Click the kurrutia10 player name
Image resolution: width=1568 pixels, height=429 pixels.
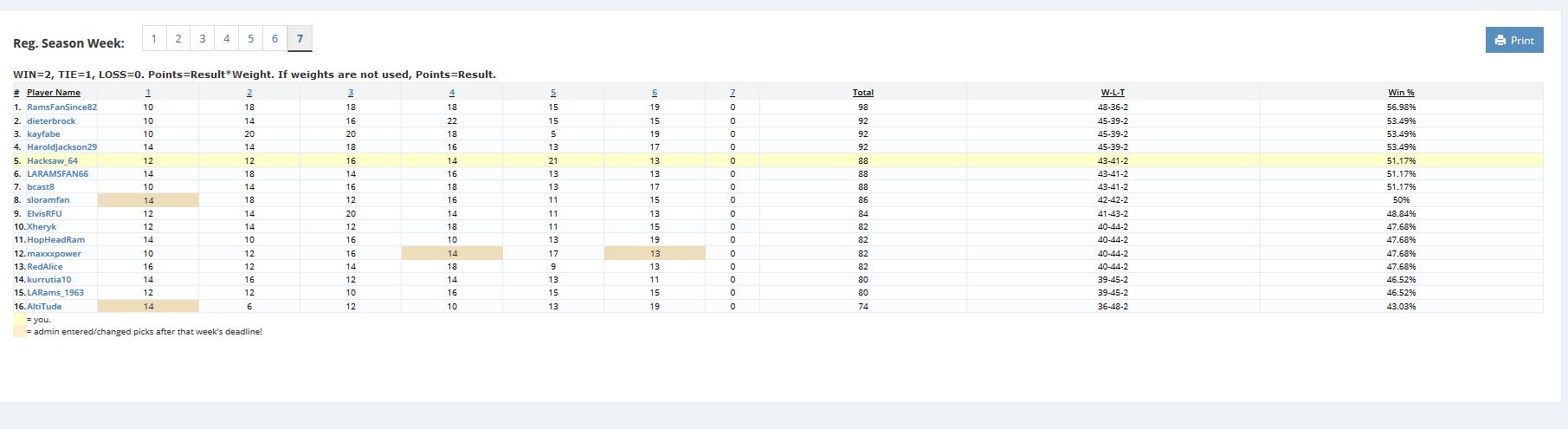coord(49,280)
